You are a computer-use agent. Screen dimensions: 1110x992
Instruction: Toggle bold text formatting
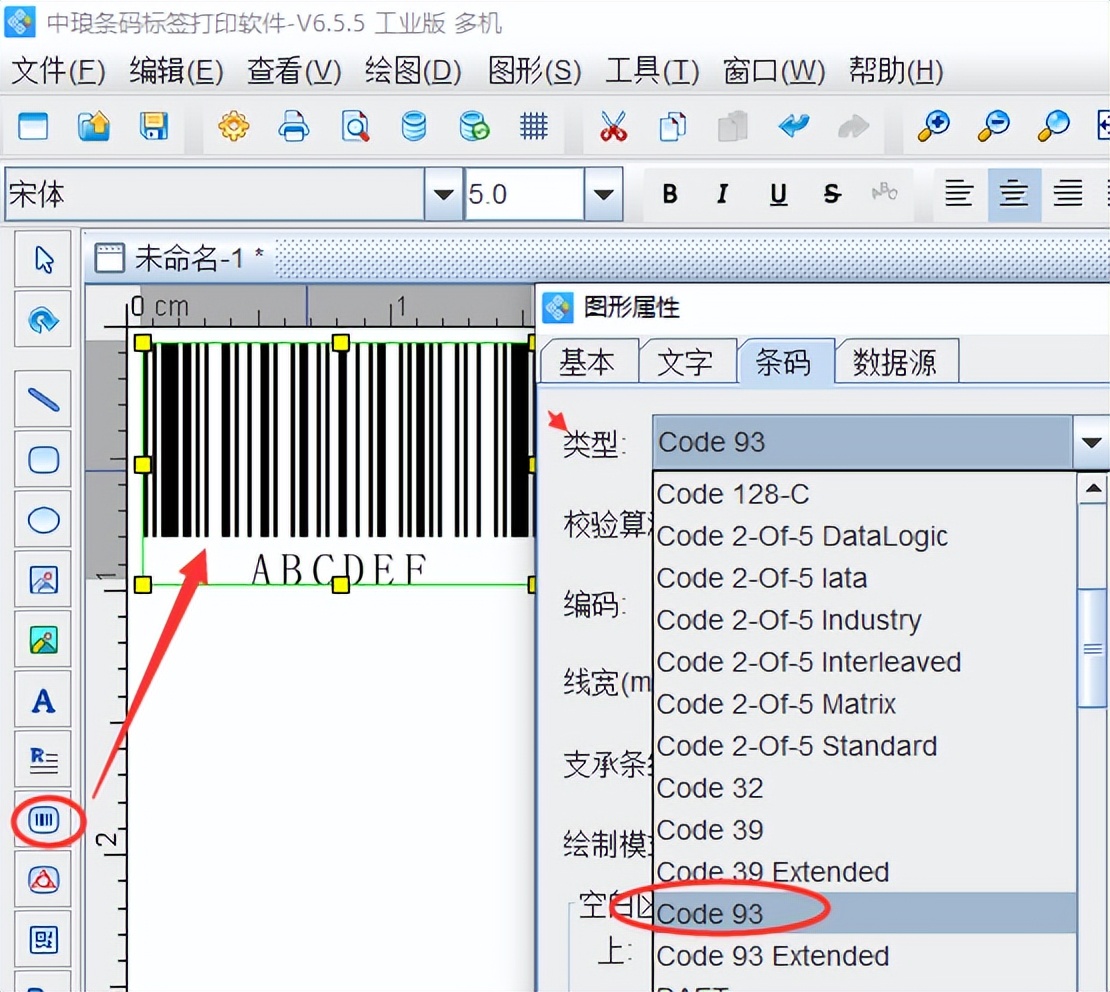(670, 194)
